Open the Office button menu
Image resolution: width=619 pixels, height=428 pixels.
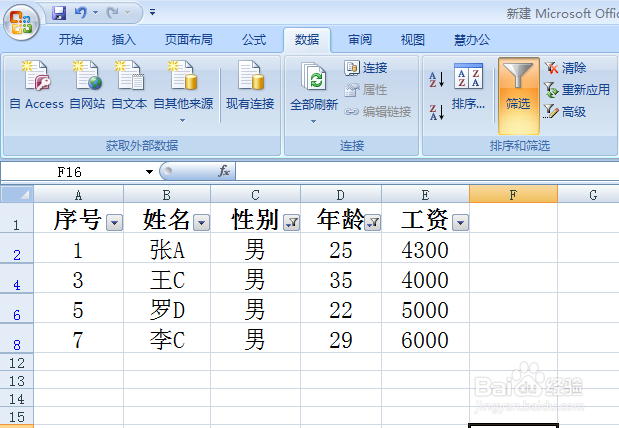pyautogui.click(x=21, y=22)
